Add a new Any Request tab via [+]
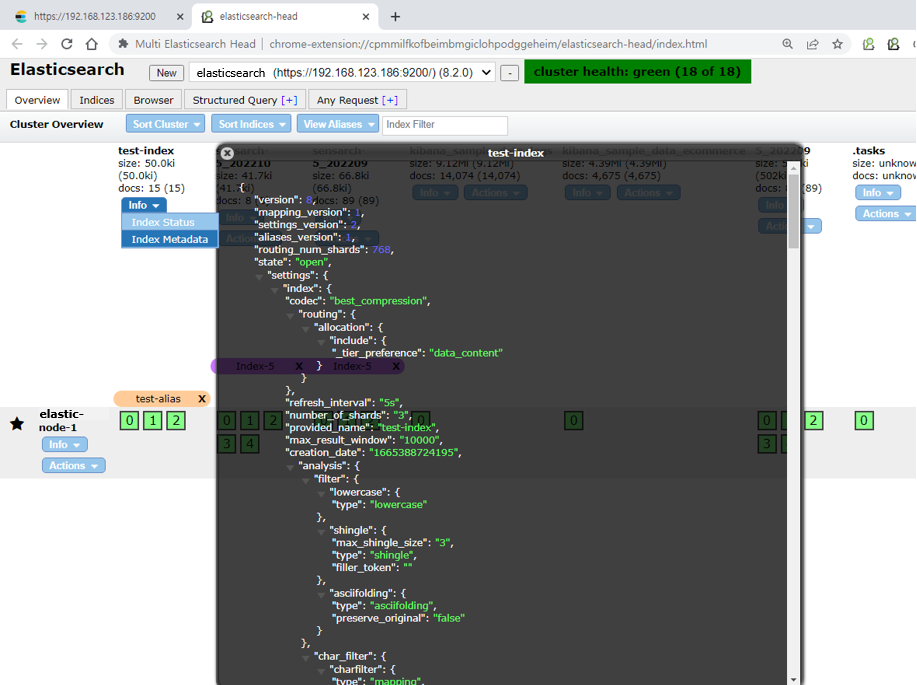The height and width of the screenshot is (685, 917). pos(390,100)
